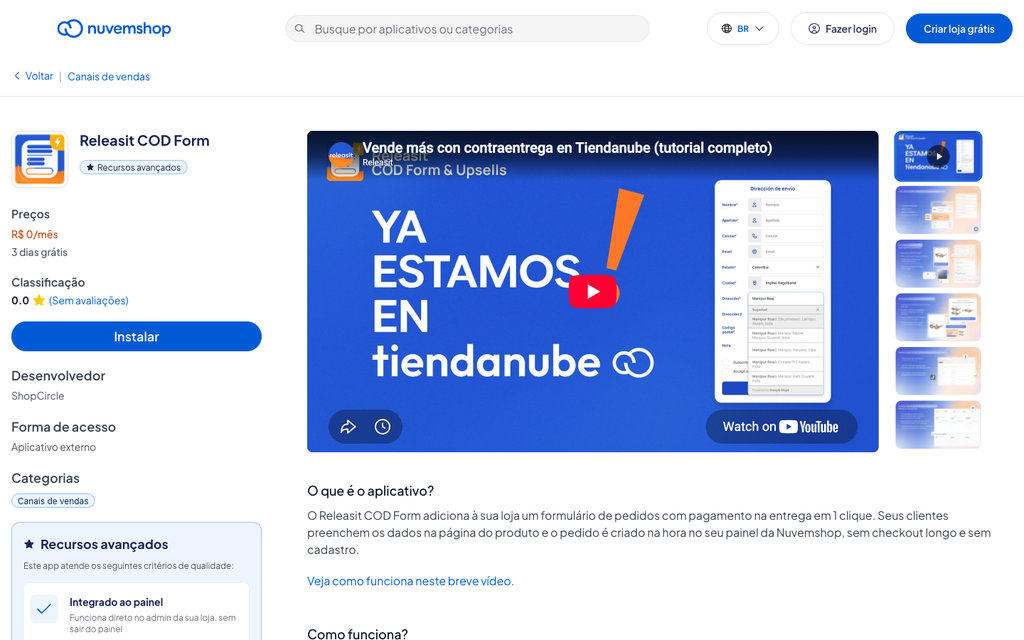Click the Releasit COD Form app icon

[39, 159]
